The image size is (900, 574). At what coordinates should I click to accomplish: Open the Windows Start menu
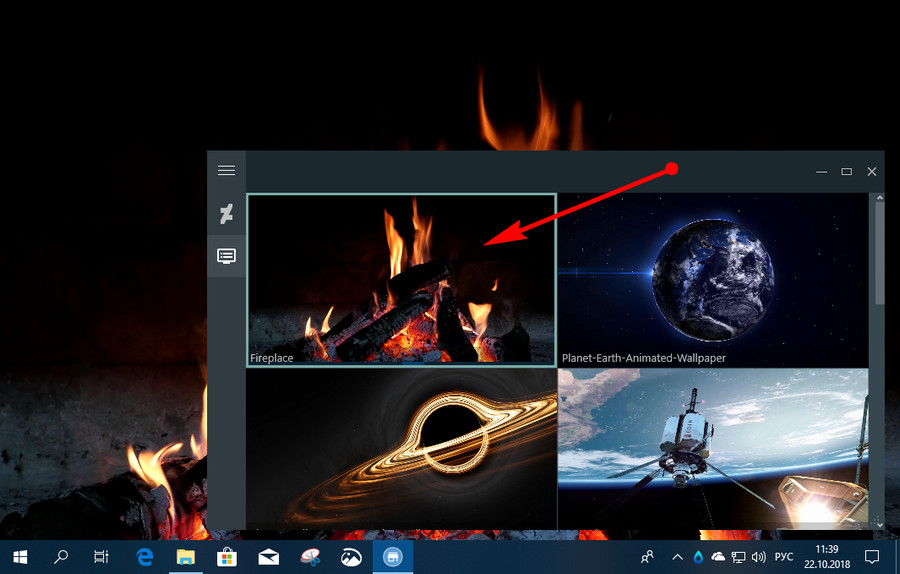(x=20, y=556)
